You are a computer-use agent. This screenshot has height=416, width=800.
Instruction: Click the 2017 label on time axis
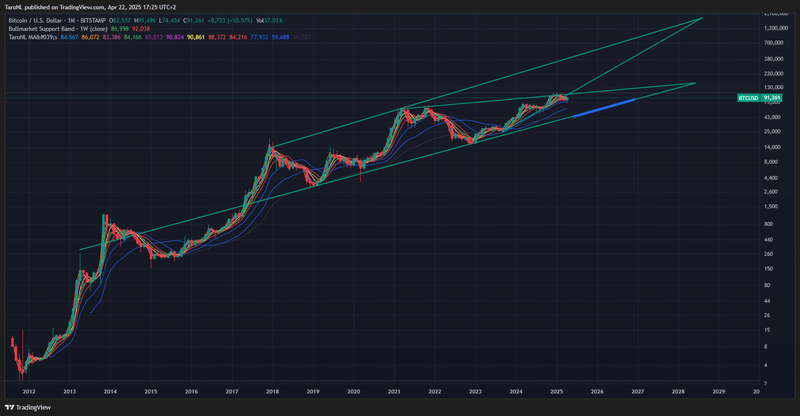[232, 391]
